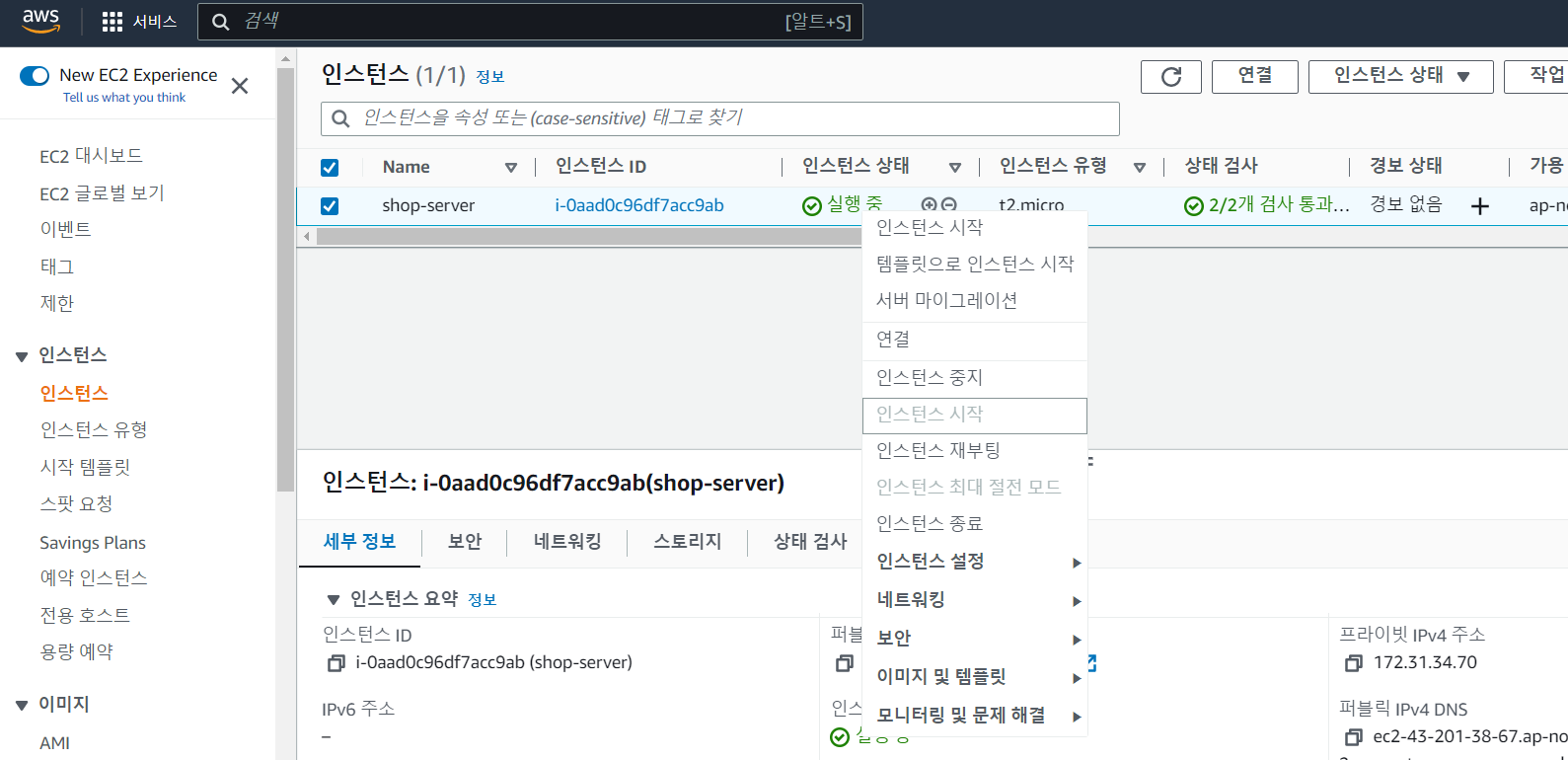The image size is (1568, 760).
Task: Uncheck the select-all header checkbox
Action: pos(330,168)
